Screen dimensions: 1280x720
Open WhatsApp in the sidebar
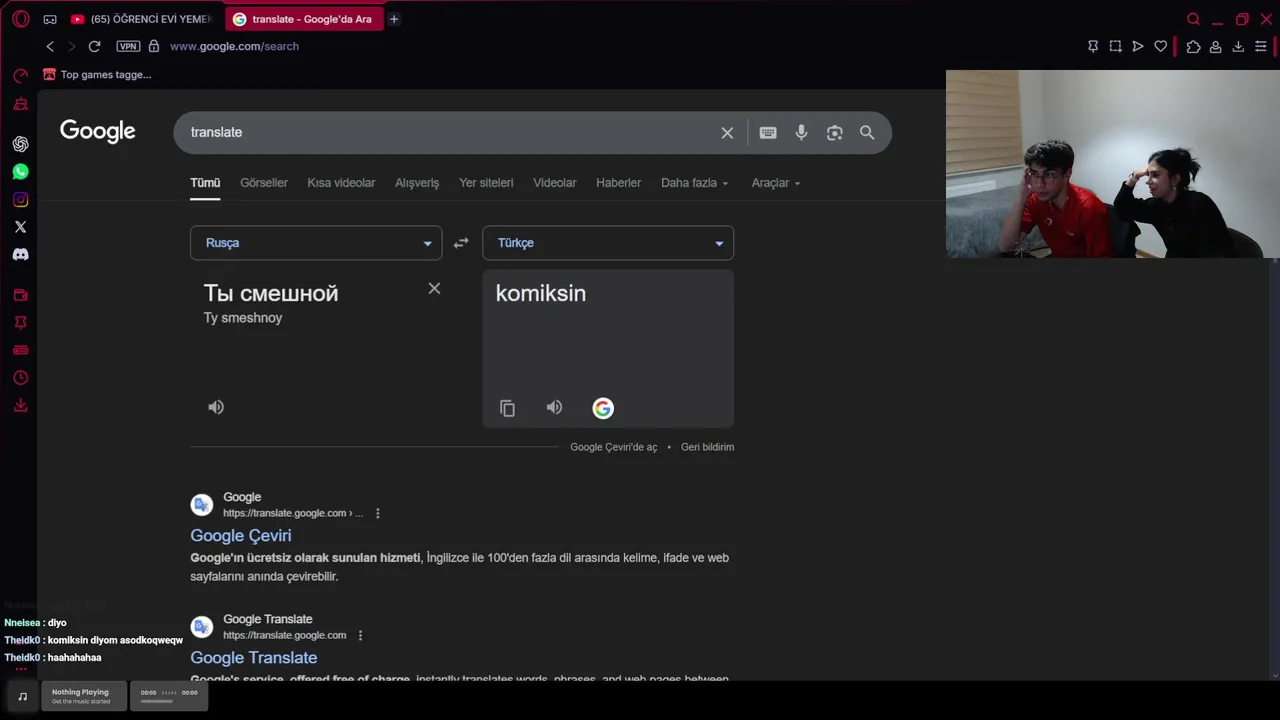point(20,172)
